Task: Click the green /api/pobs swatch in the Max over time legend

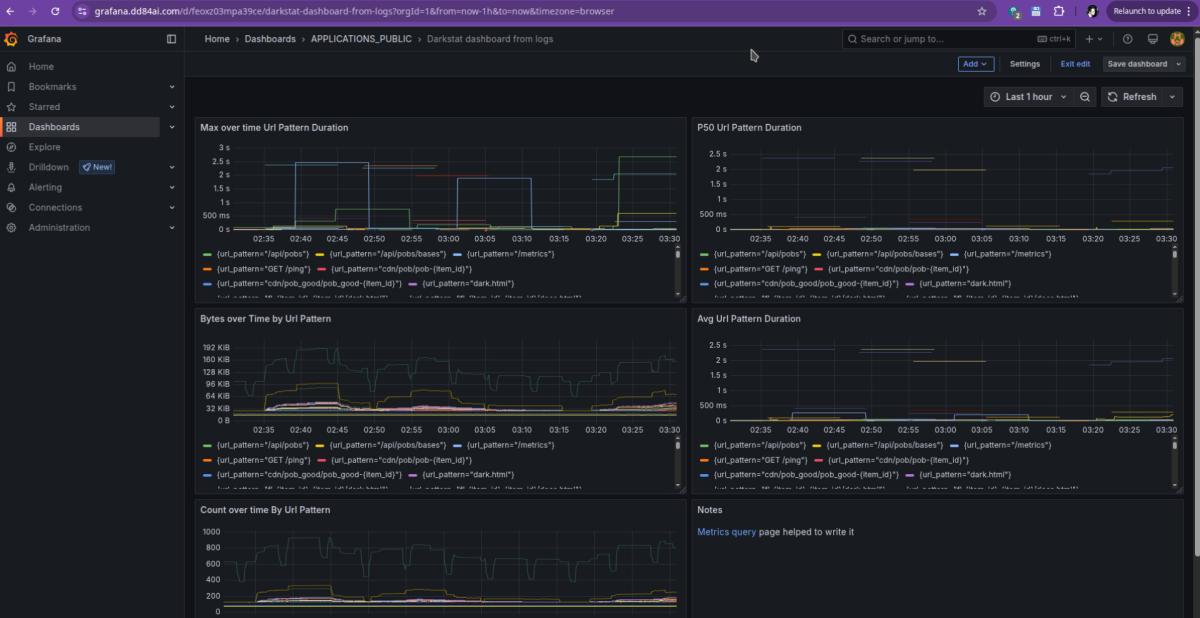Action: [207, 254]
